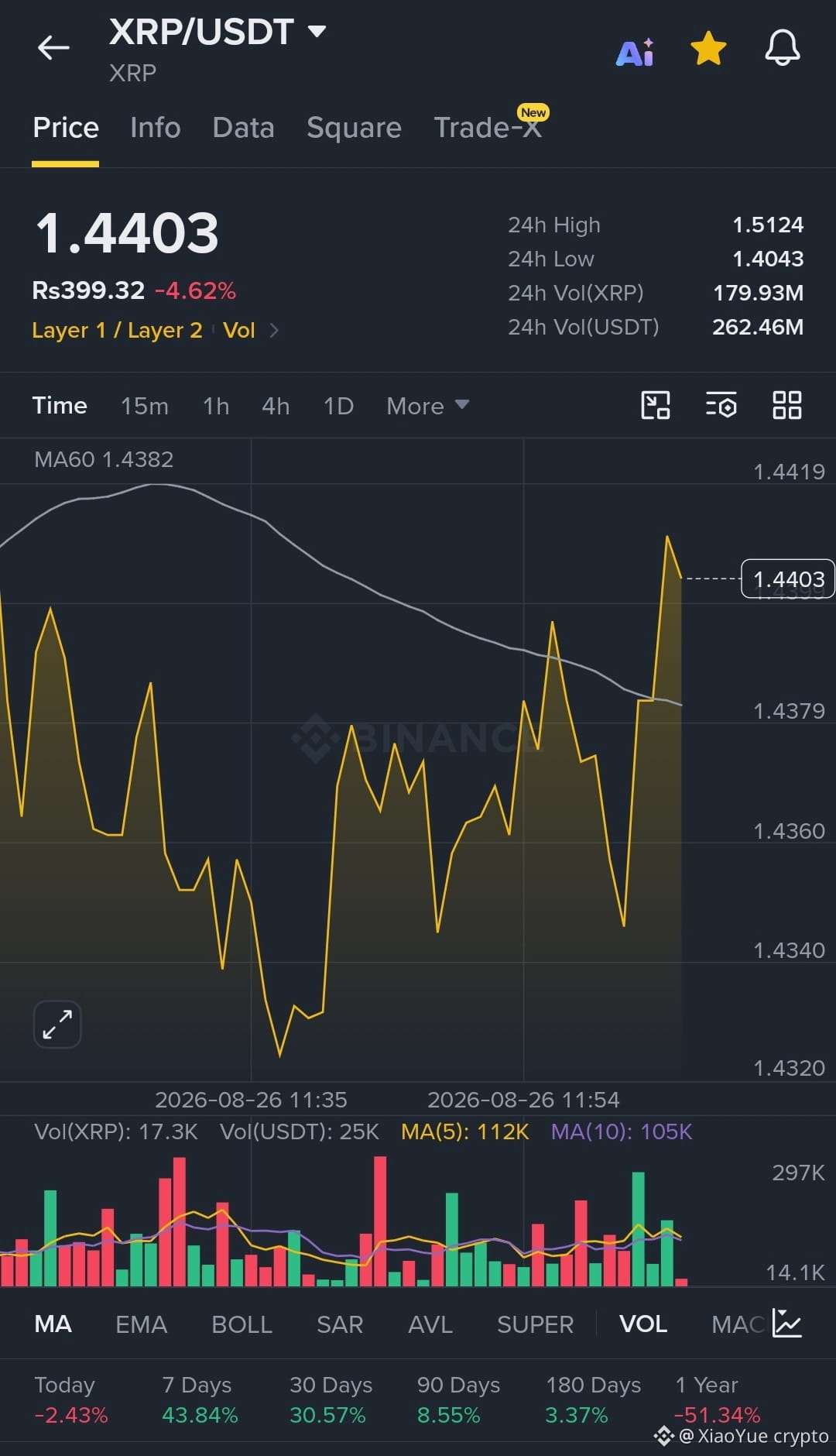Tap the Rs399.32 converted price
This screenshot has width=836, height=1456.
tap(88, 291)
